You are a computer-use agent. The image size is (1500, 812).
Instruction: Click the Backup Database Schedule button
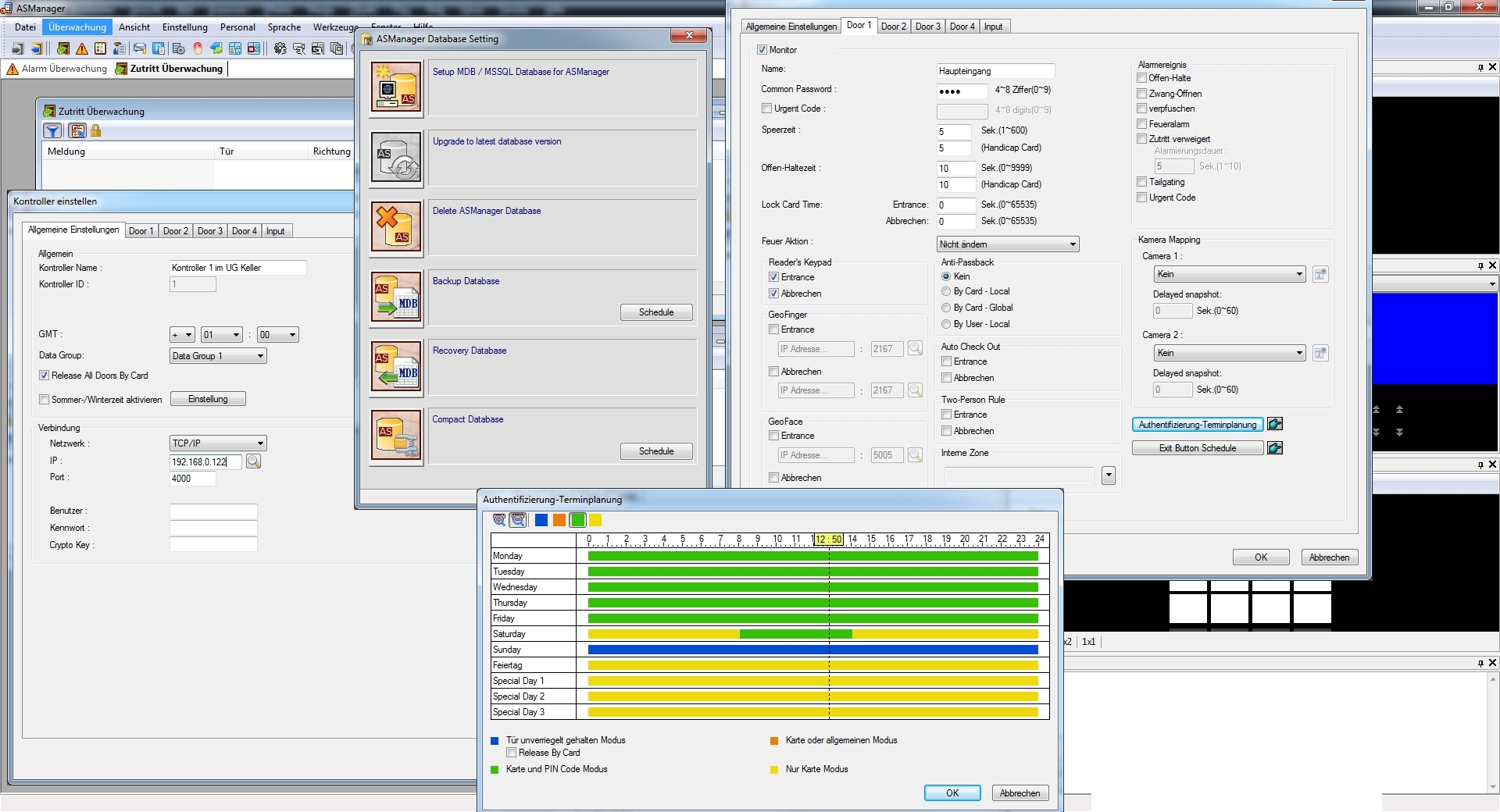(x=655, y=312)
